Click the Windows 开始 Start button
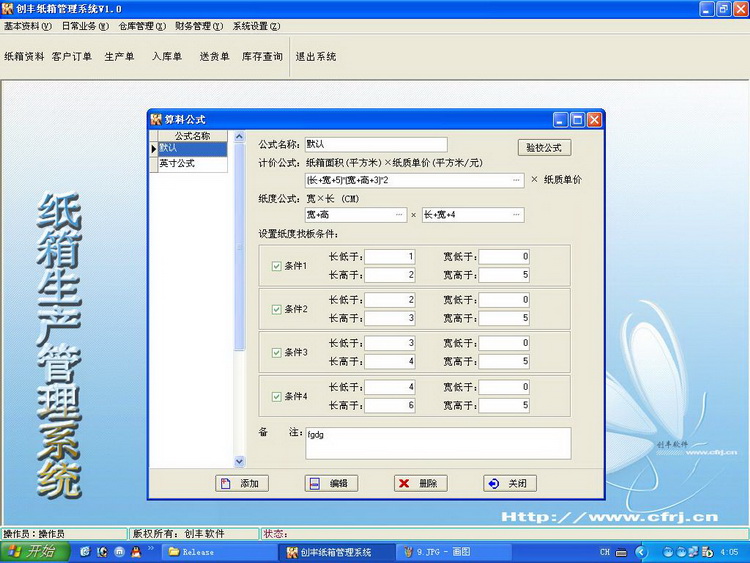750x563 pixels. [34, 552]
